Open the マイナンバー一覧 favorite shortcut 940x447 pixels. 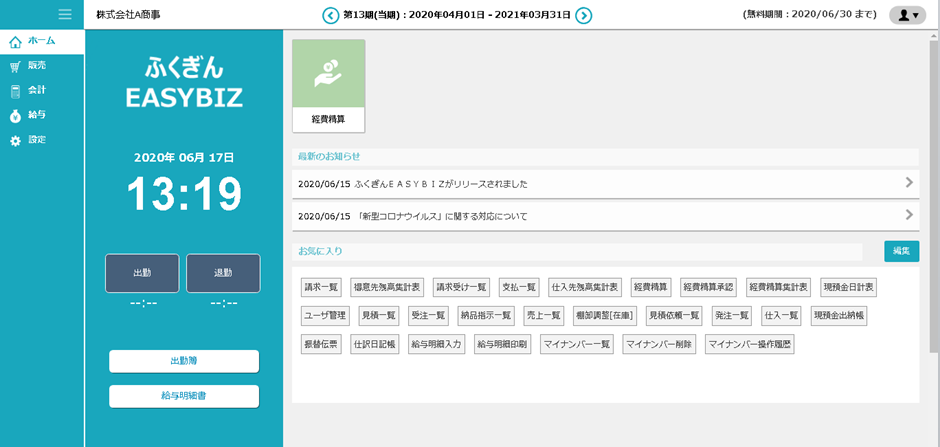tap(576, 345)
